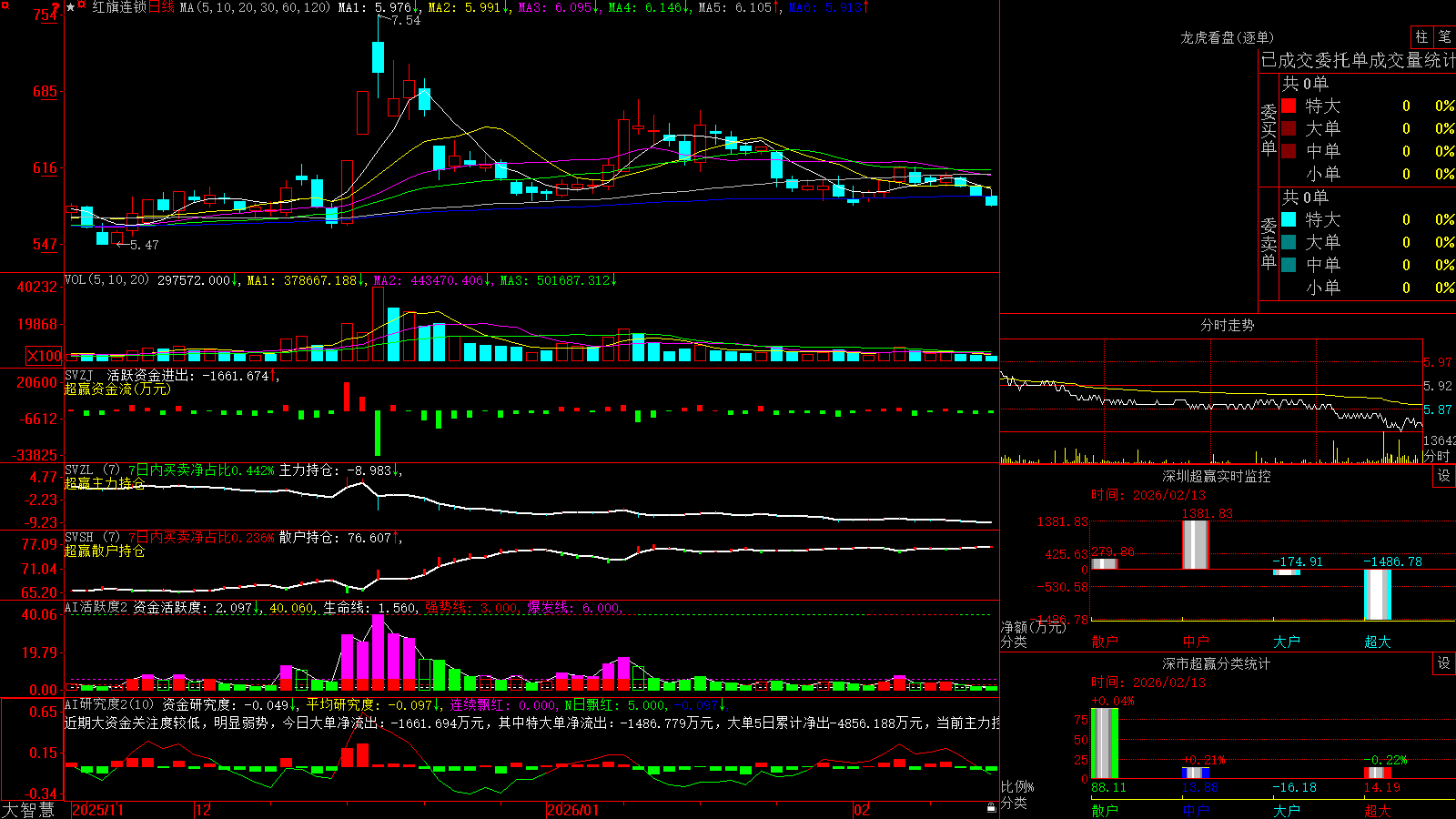Click the MA5: 6.105 value
Image resolution: width=1456 pixels, height=819 pixels.
[x=735, y=7]
